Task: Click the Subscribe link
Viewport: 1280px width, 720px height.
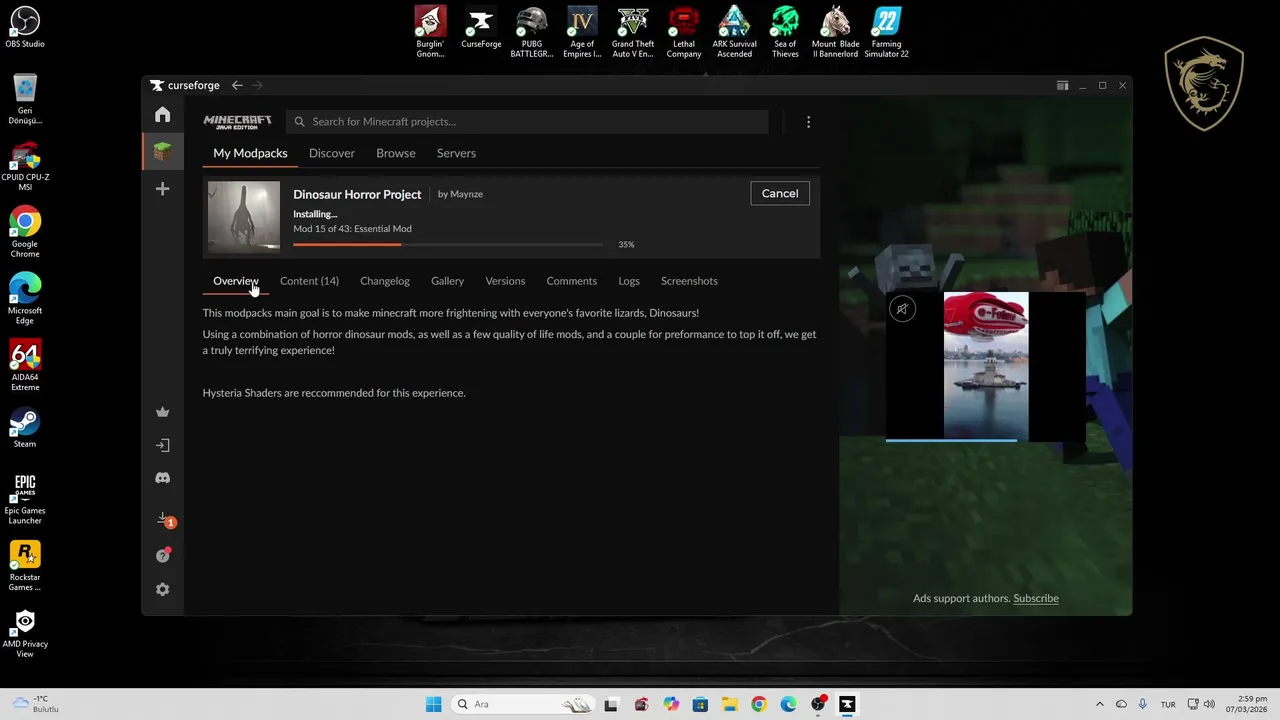Action: tap(1036, 598)
